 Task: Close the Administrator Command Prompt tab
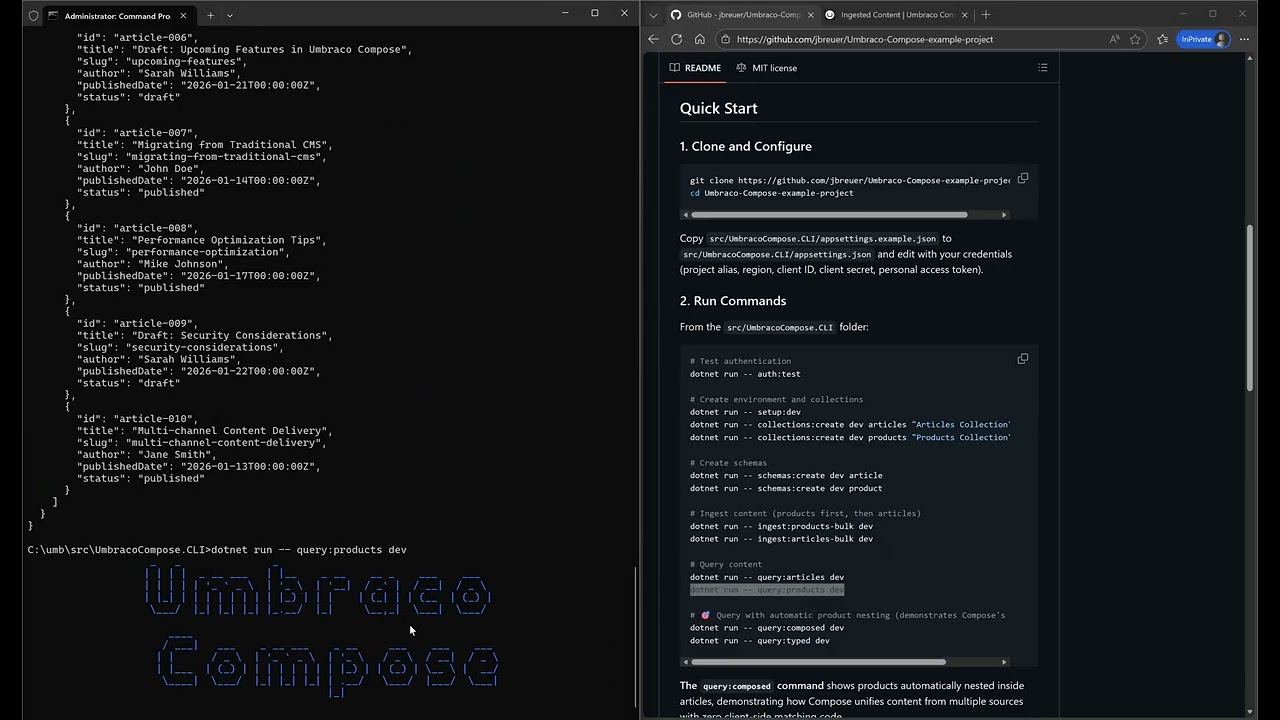tap(183, 16)
